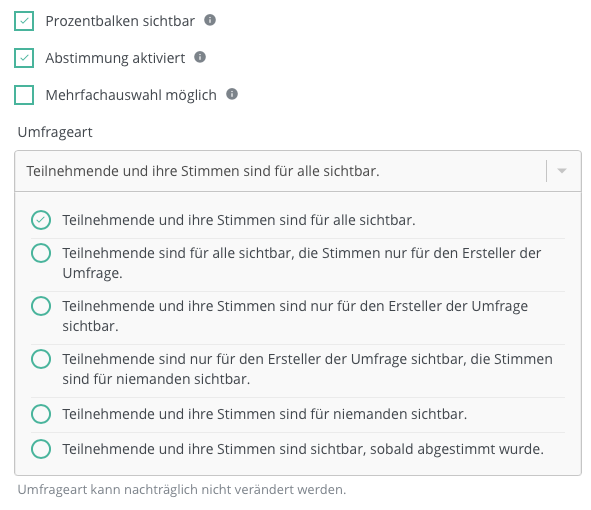Select radio 'Teilnehmende und ihre Stimmen für niemanden sichtbar'

tap(41, 414)
